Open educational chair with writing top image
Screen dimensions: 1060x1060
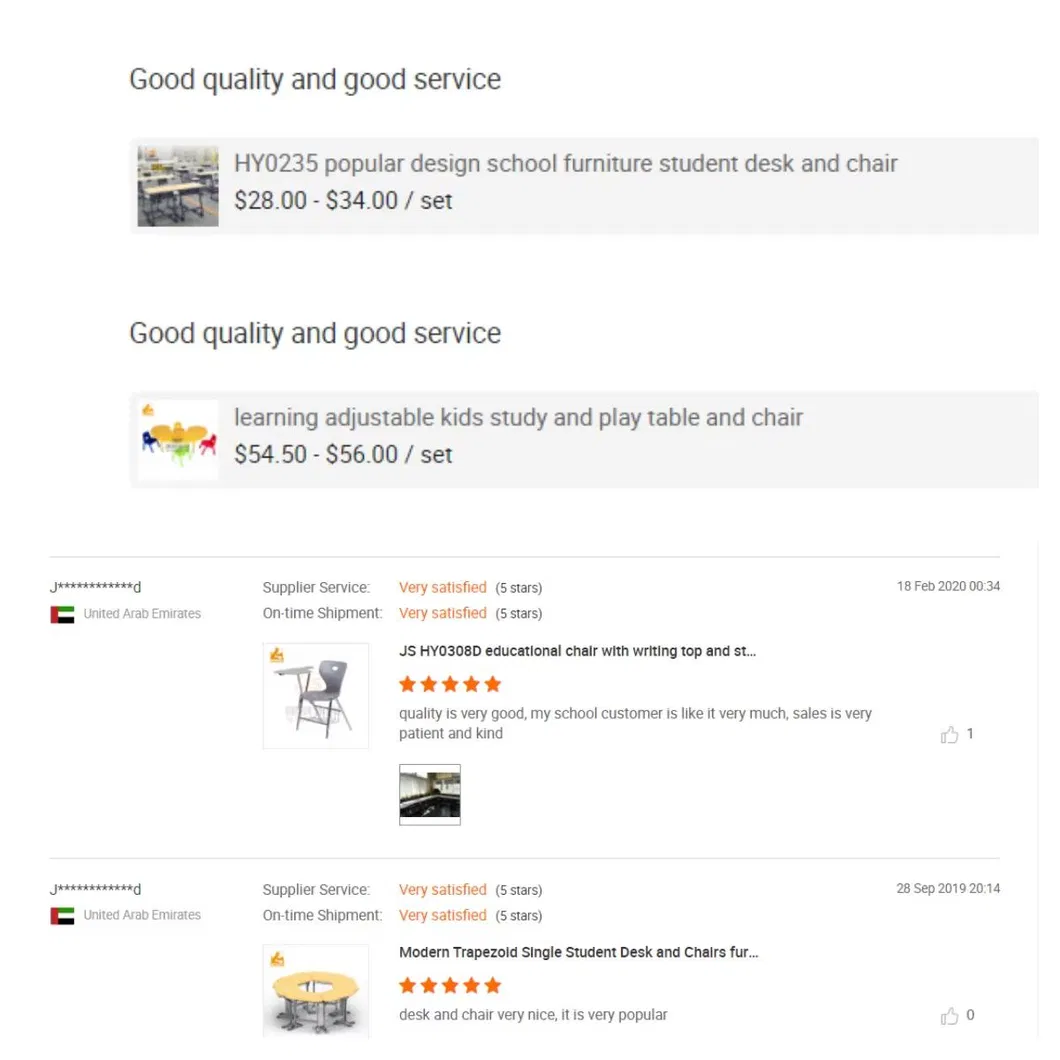click(316, 696)
